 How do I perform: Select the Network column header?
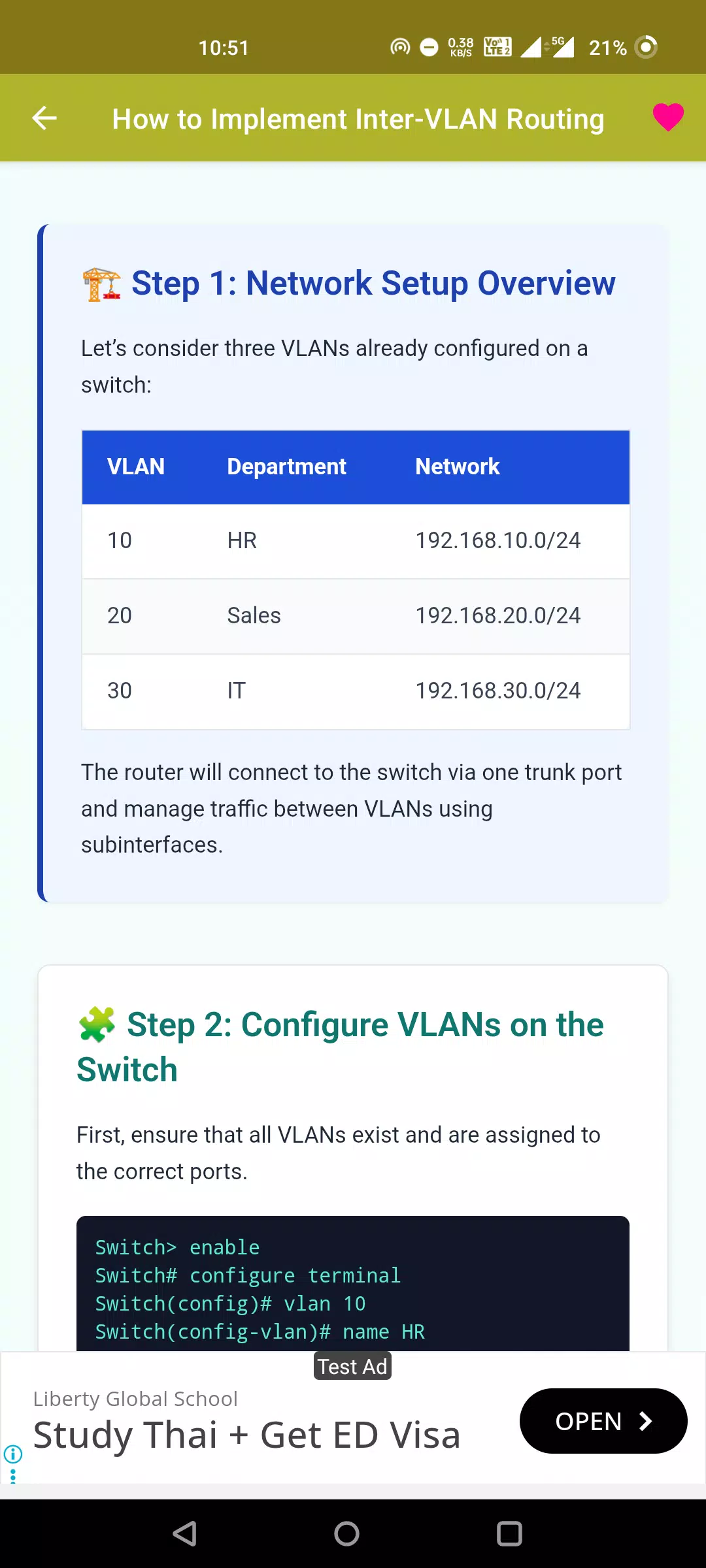point(458,466)
